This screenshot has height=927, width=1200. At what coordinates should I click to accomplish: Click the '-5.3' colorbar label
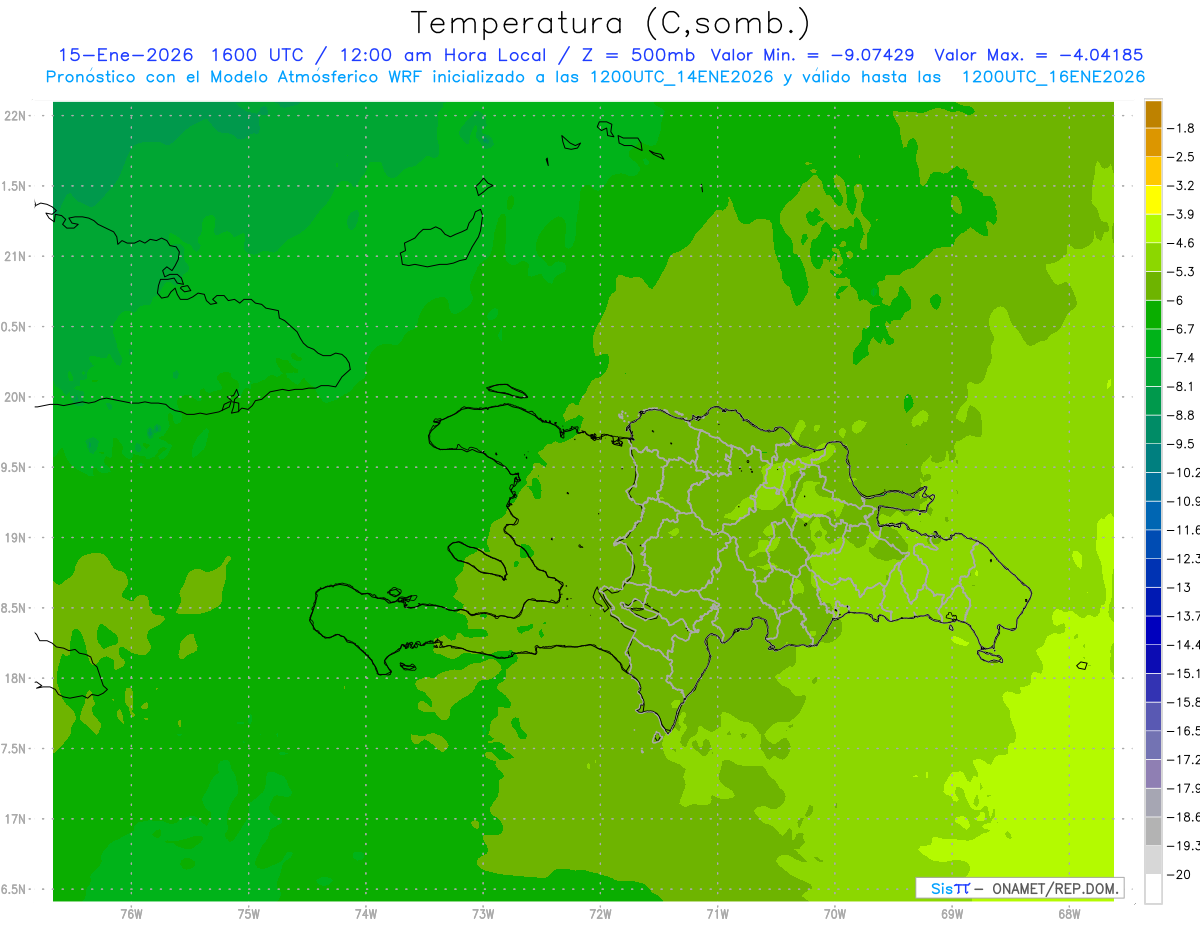click(x=1182, y=271)
